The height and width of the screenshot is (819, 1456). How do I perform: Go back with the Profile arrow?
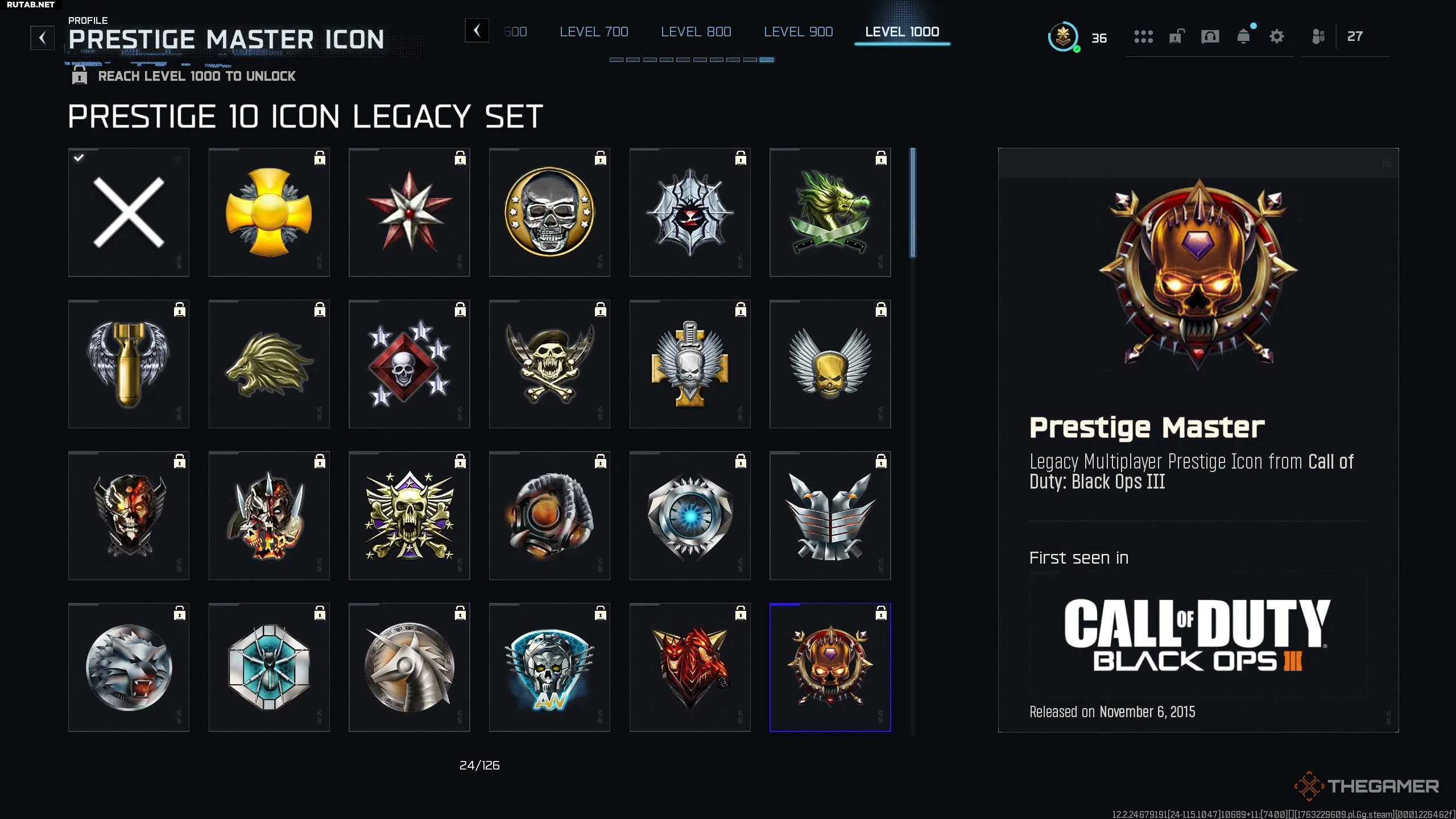coord(42,38)
